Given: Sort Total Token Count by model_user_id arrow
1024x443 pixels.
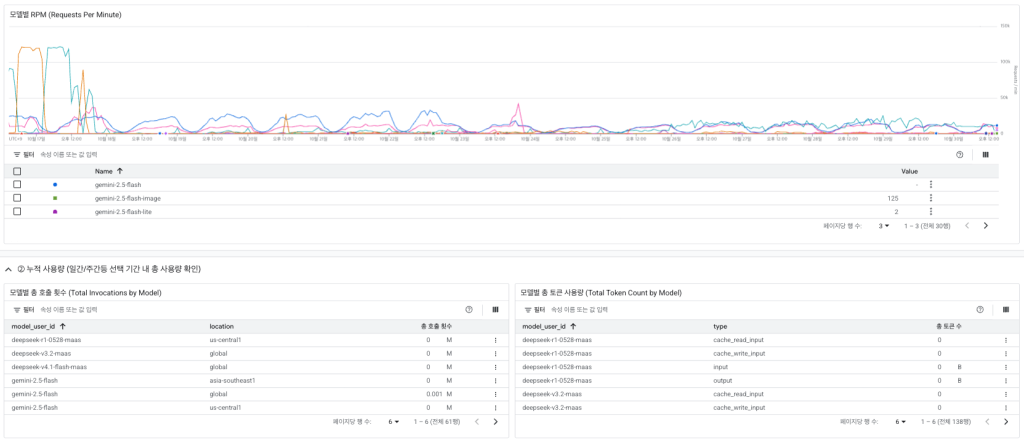Looking at the screenshot, I should (573, 326).
